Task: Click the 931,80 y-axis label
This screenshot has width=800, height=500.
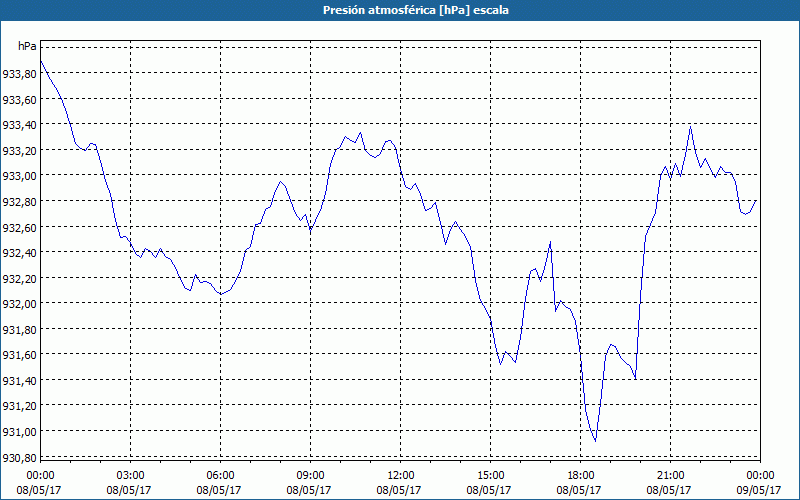Action: click(x=19, y=330)
